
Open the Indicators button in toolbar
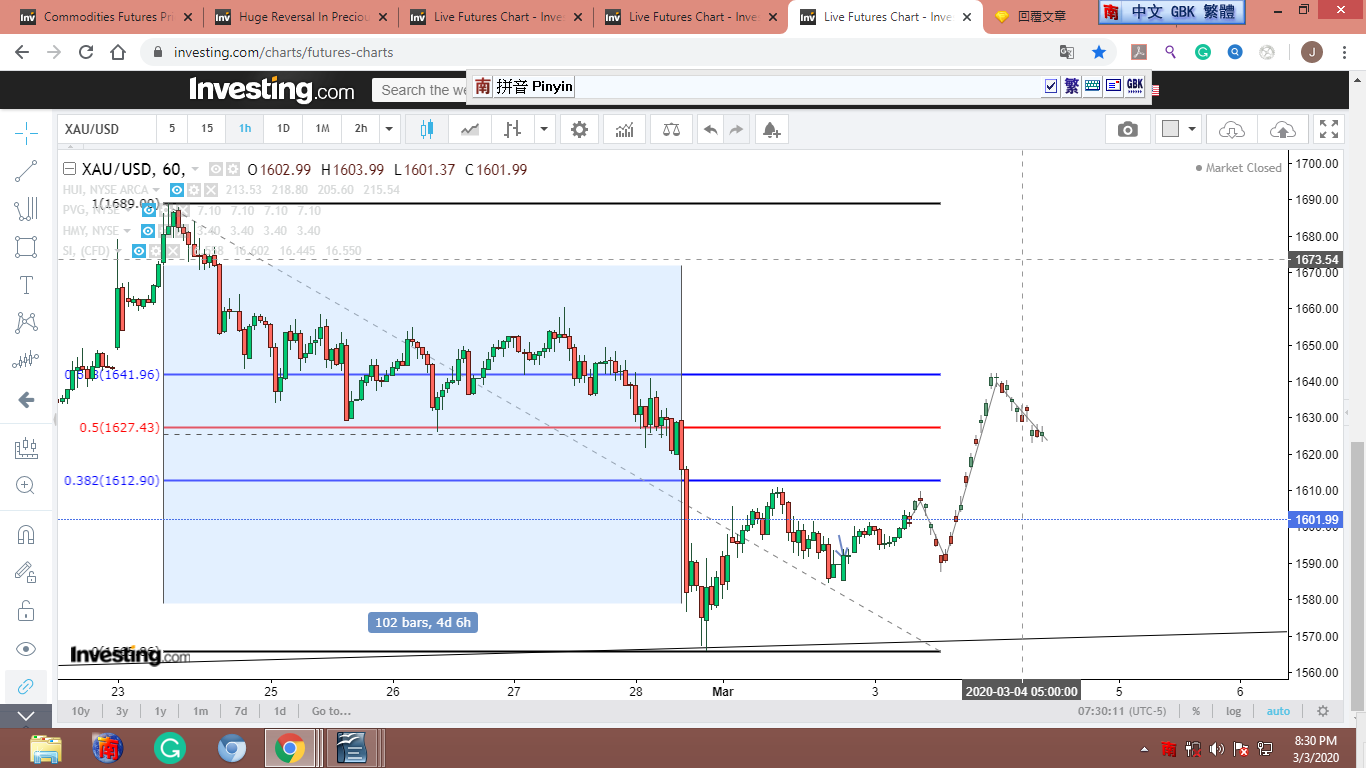pos(625,129)
